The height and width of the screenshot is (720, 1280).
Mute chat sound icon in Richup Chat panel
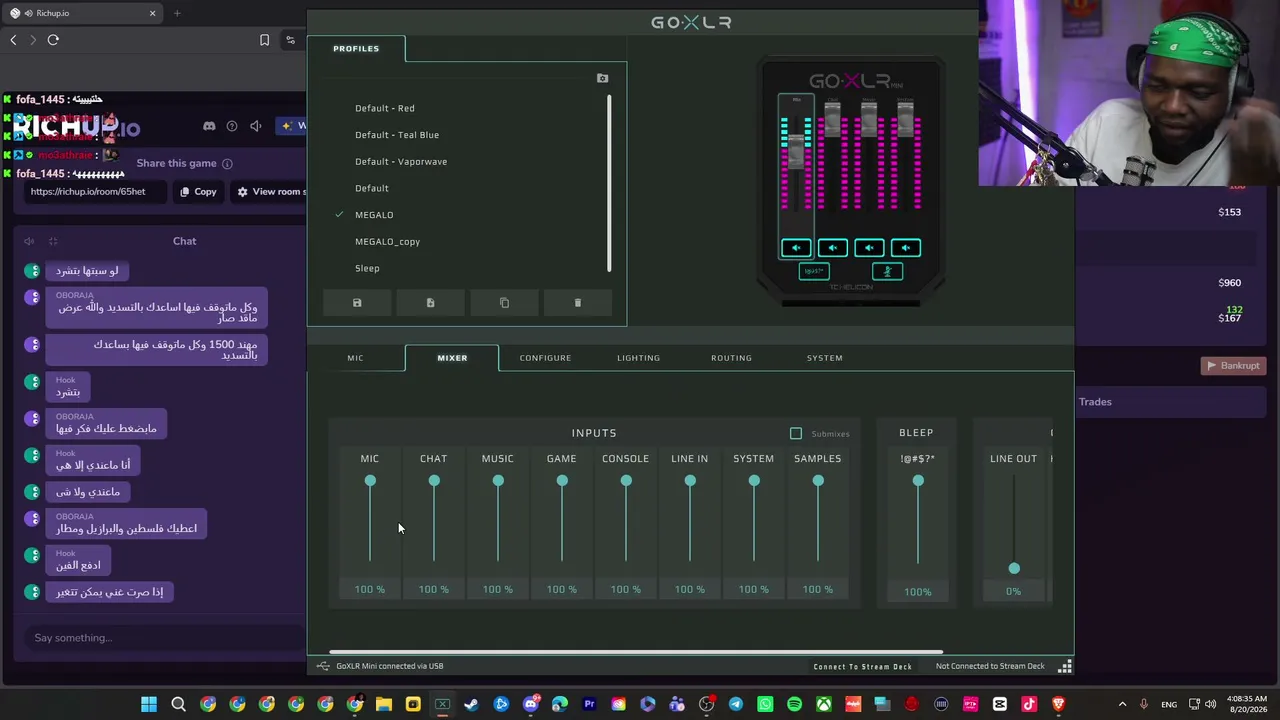click(x=29, y=241)
